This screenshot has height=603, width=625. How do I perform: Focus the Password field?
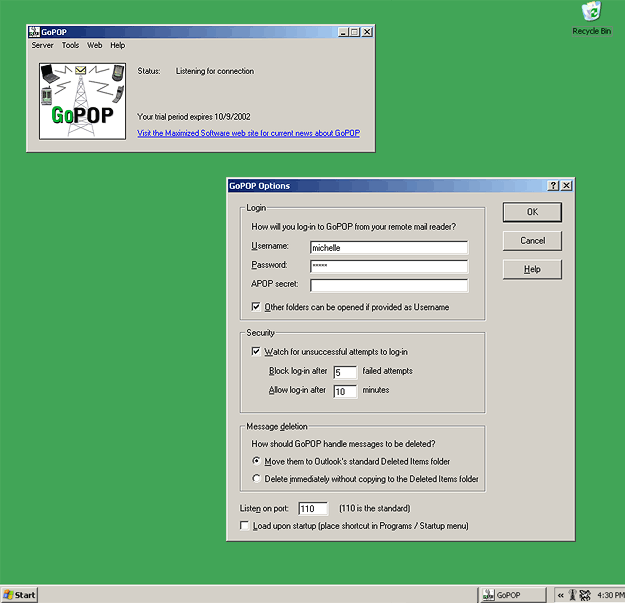389,266
